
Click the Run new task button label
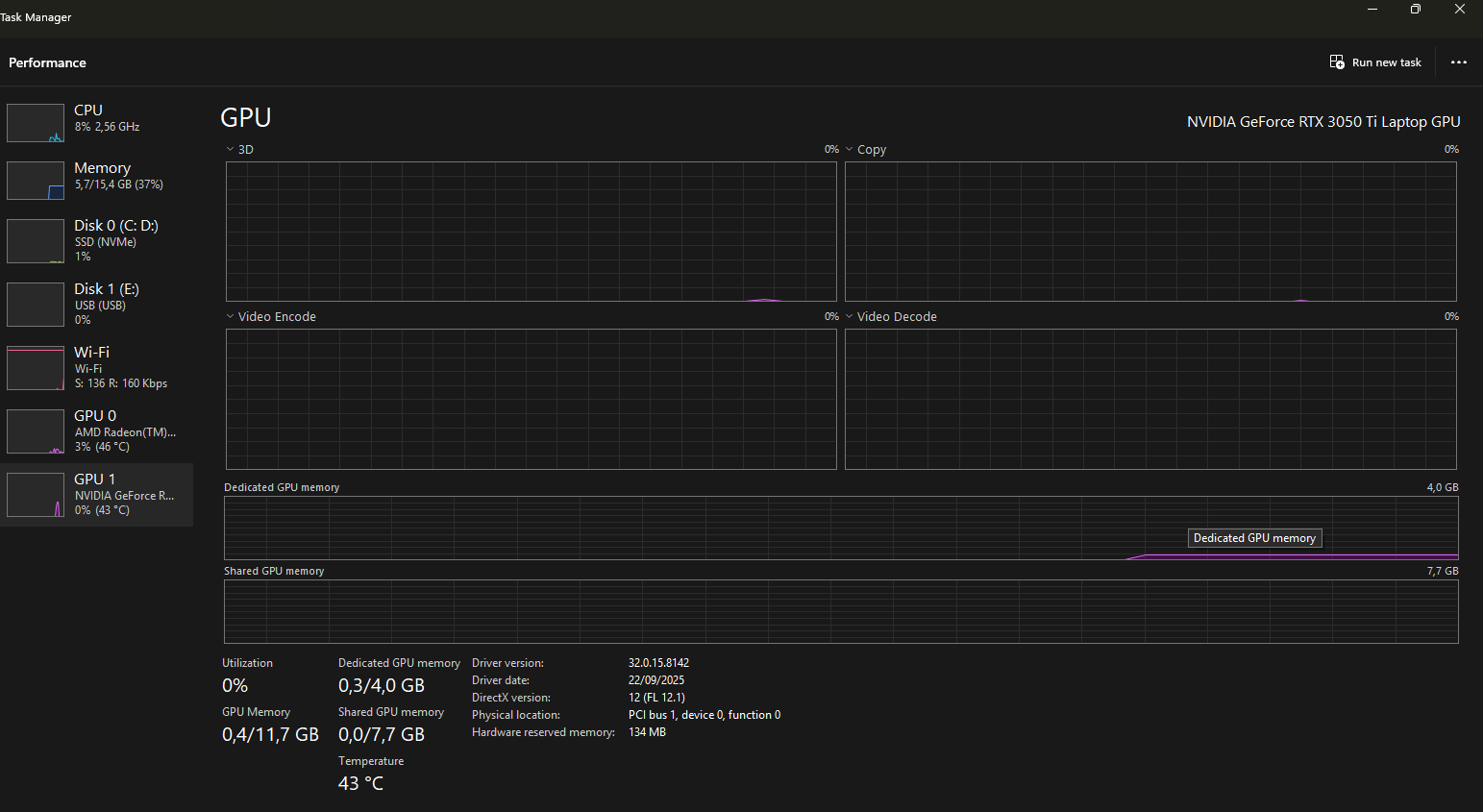coord(1386,62)
